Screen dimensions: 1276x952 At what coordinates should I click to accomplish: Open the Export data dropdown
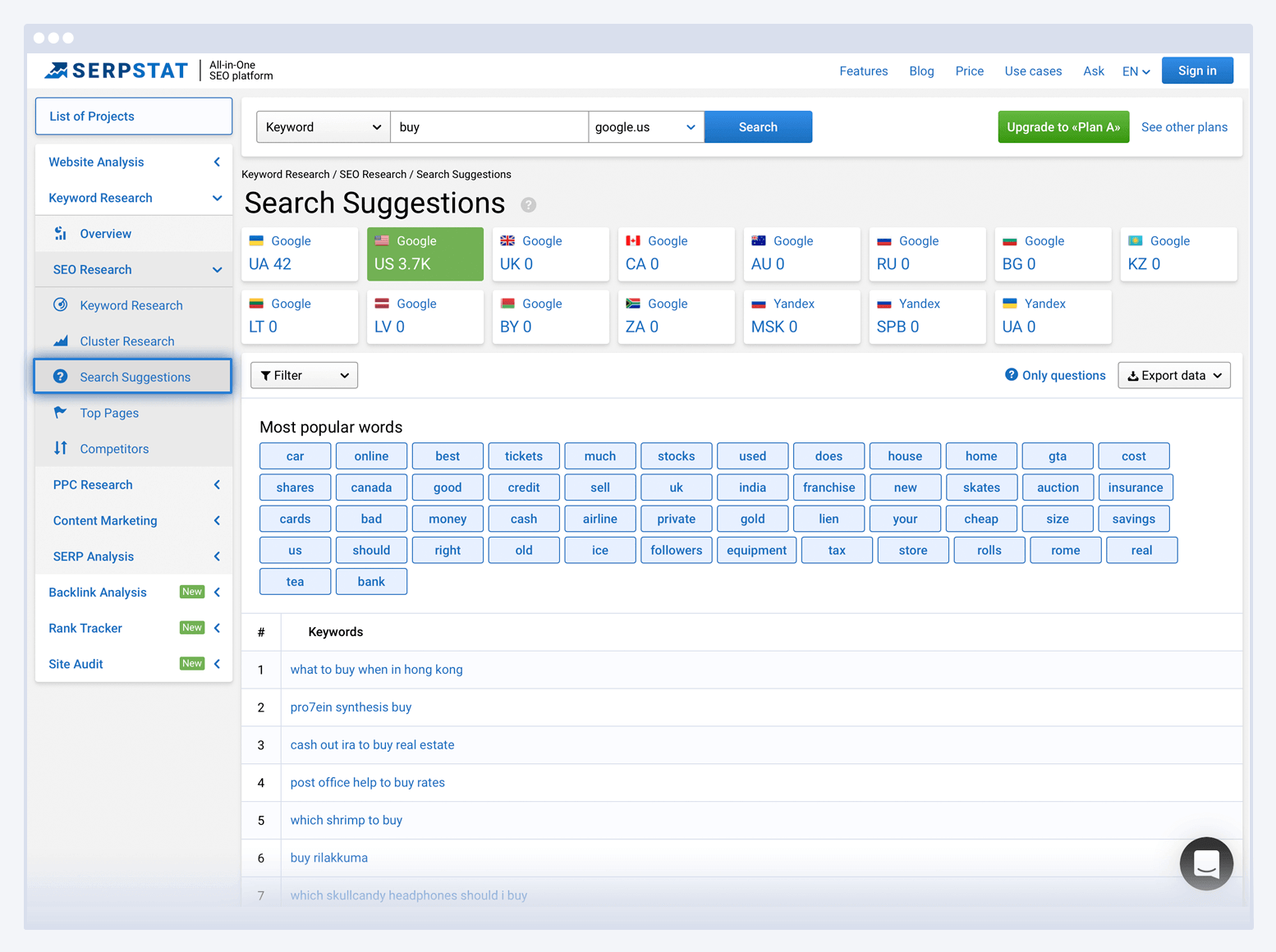(x=1174, y=375)
